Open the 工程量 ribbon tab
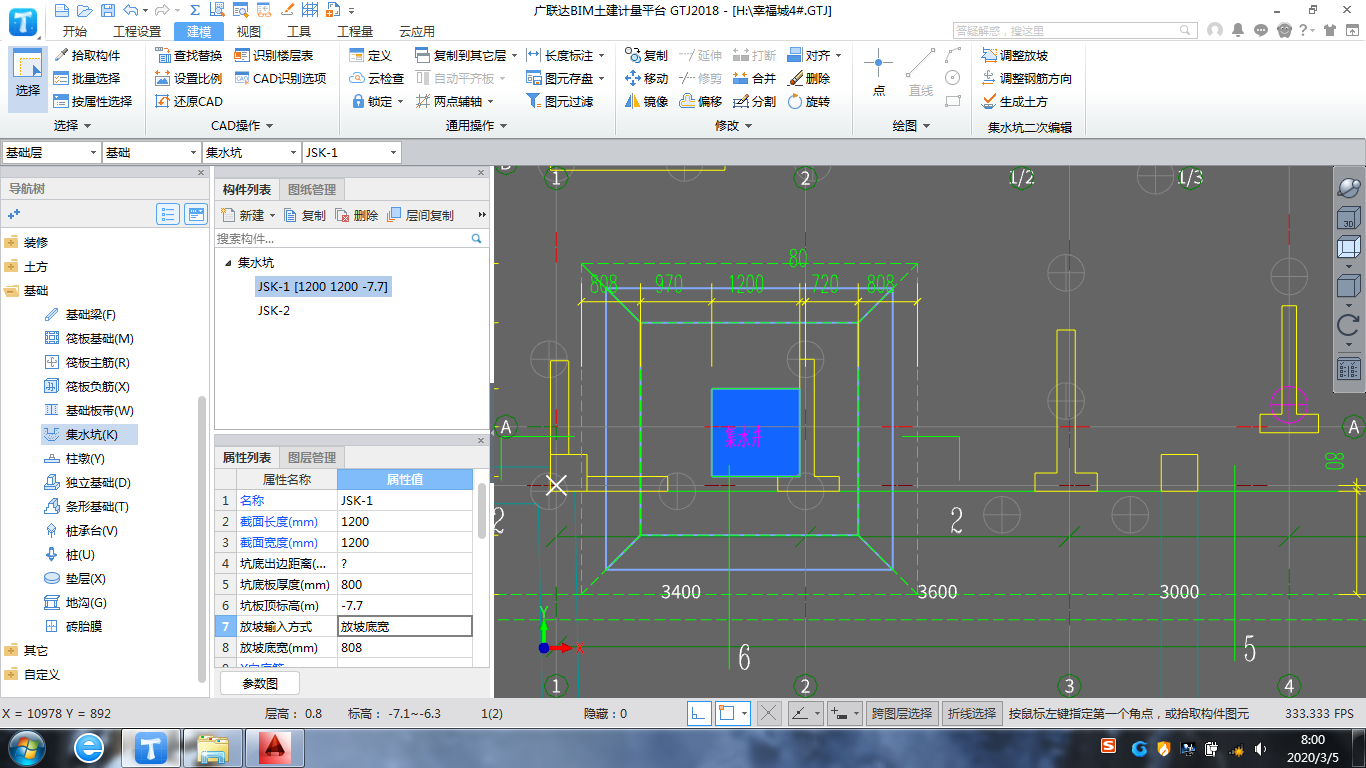 (x=355, y=31)
